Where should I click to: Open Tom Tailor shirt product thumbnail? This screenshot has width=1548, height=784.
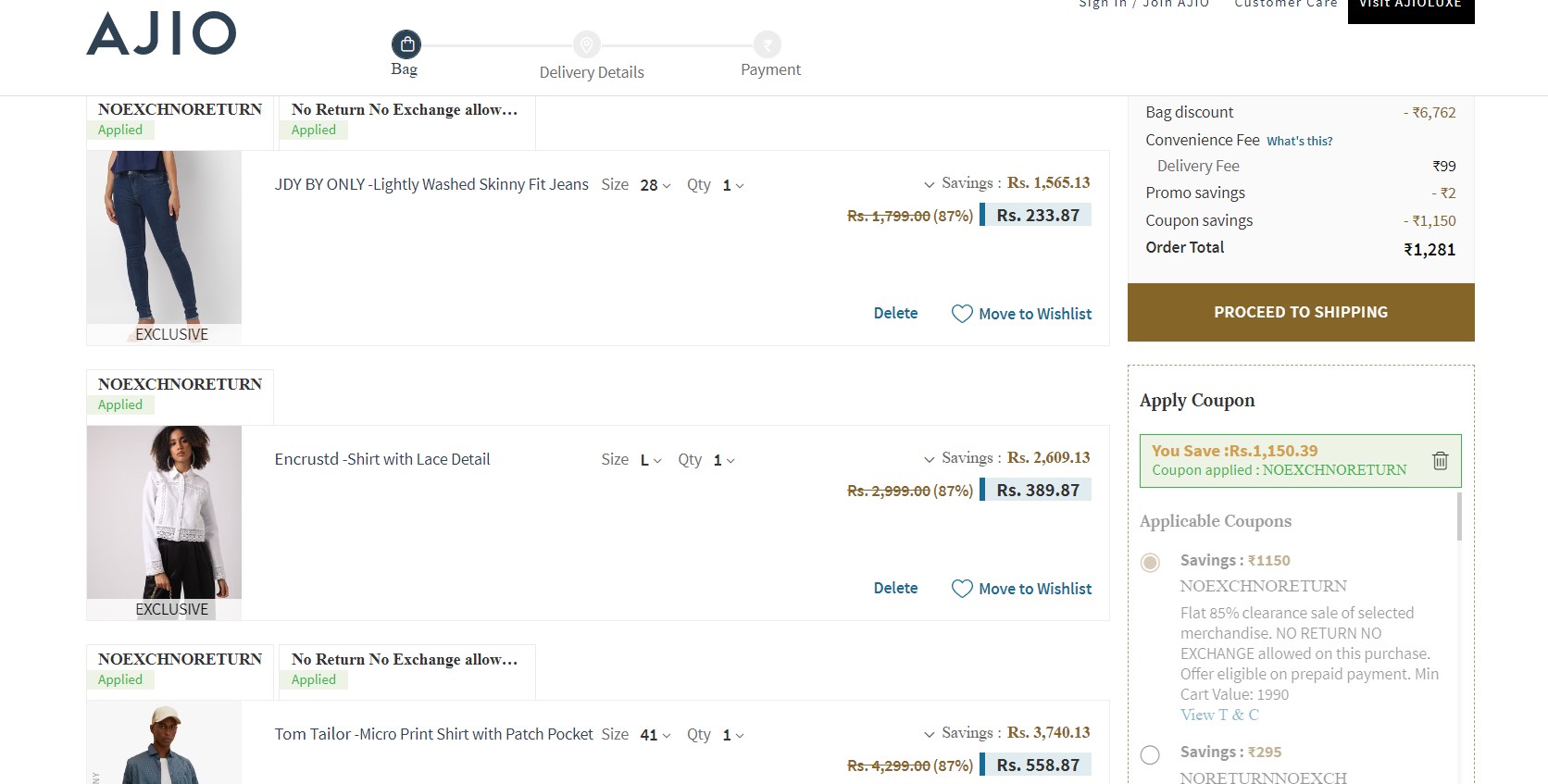coord(164,742)
